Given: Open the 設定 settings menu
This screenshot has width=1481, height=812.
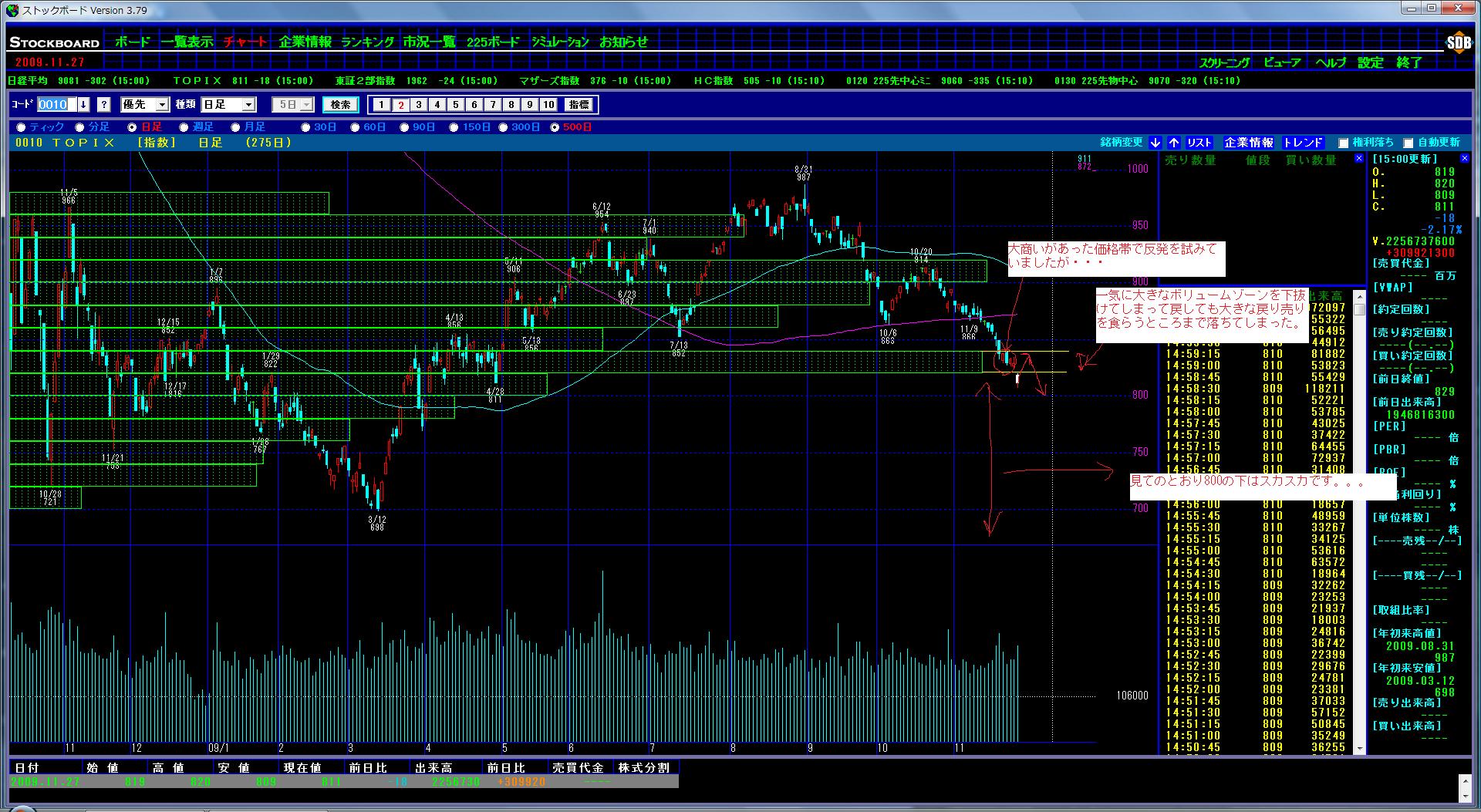Looking at the screenshot, I should tap(1370, 62).
